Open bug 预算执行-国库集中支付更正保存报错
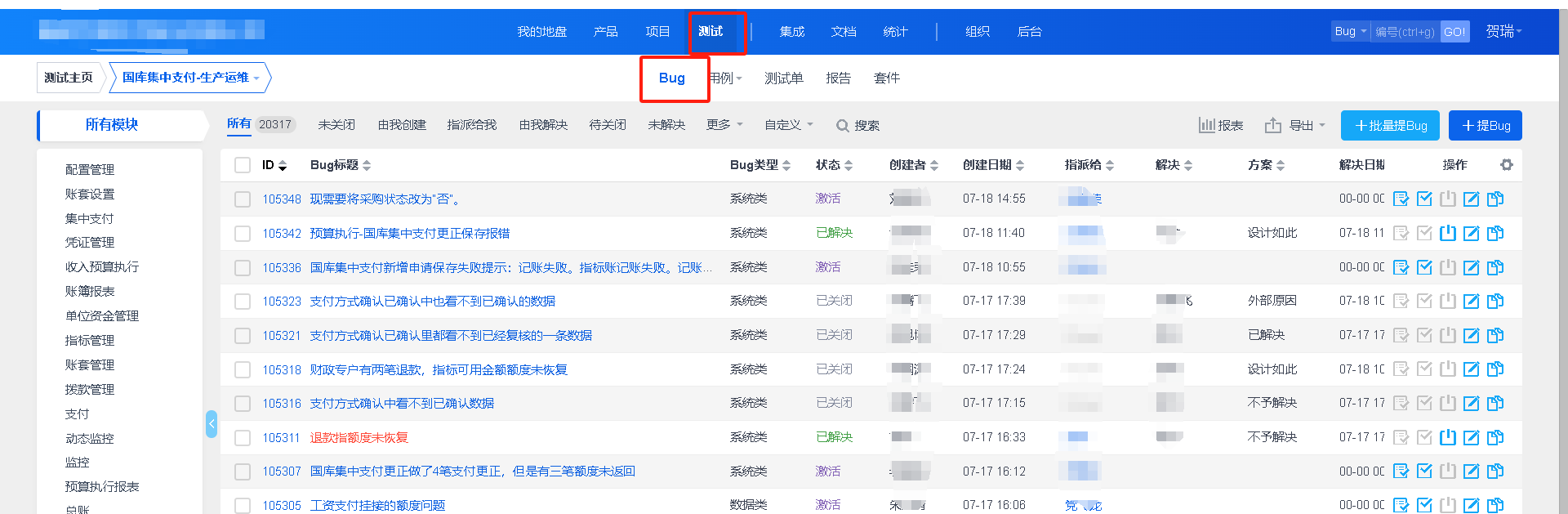 coord(409,234)
